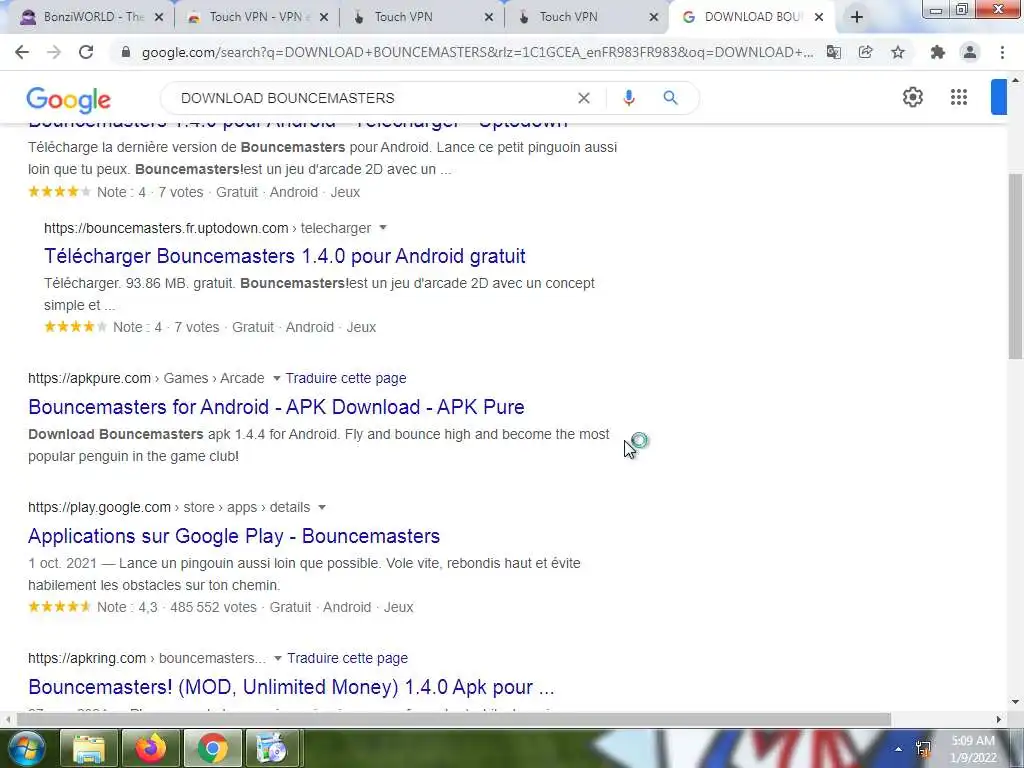Open Télécharger Bouncemasters 1.4.0 pour Android gratuit
This screenshot has width=1024, height=768.
point(285,256)
